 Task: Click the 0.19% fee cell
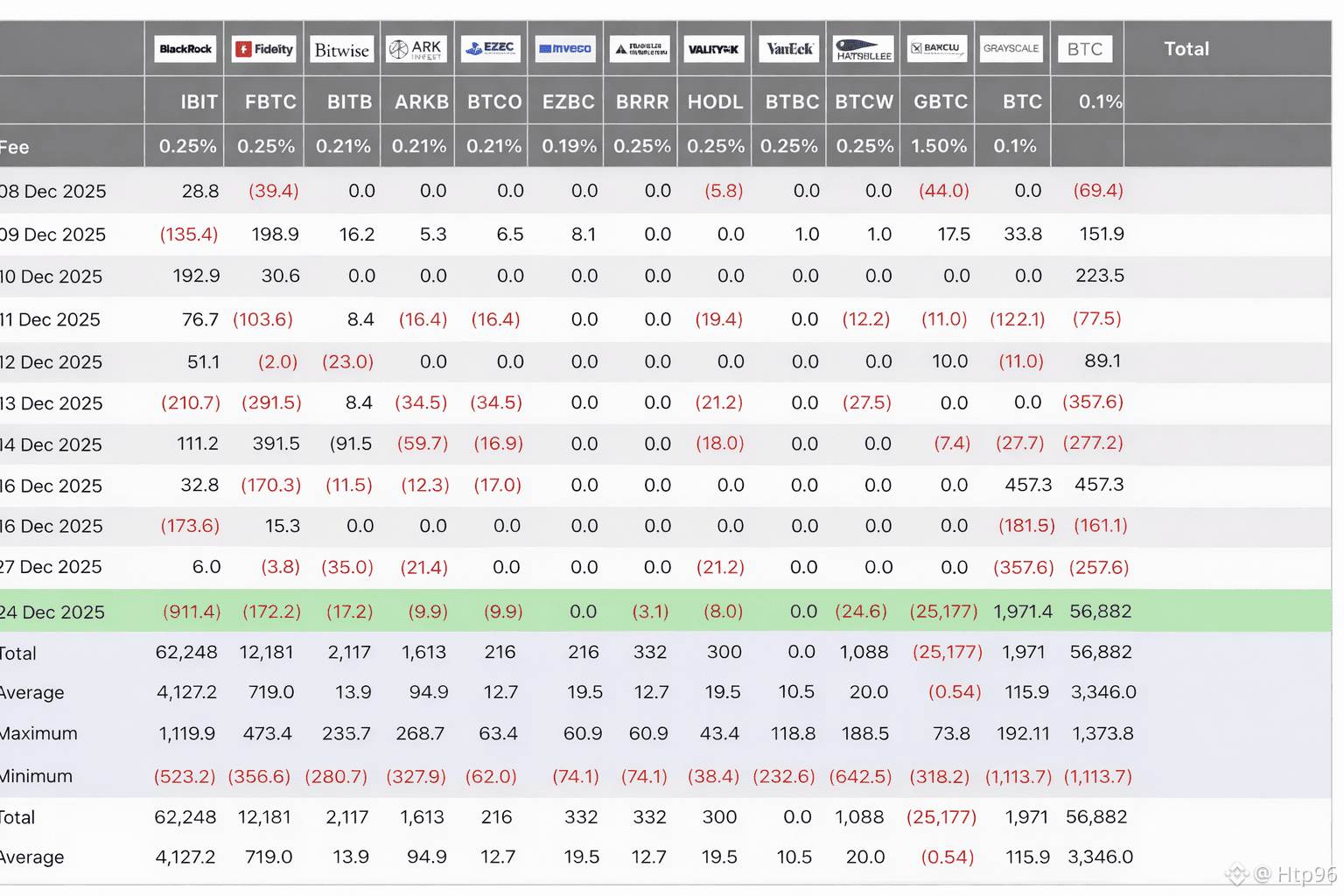(x=569, y=146)
